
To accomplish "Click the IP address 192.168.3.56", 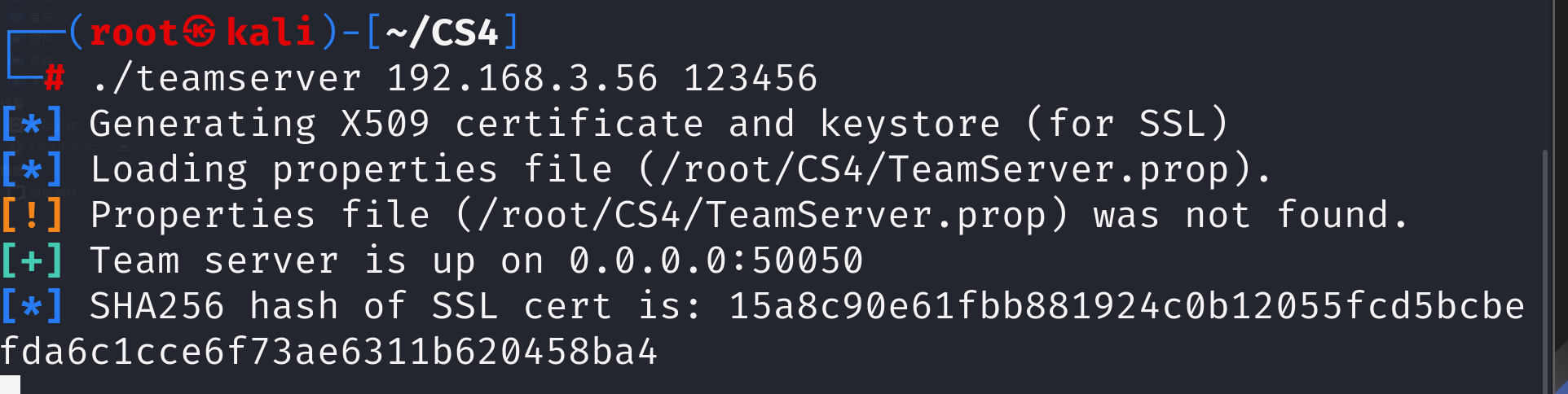I will point(522,78).
